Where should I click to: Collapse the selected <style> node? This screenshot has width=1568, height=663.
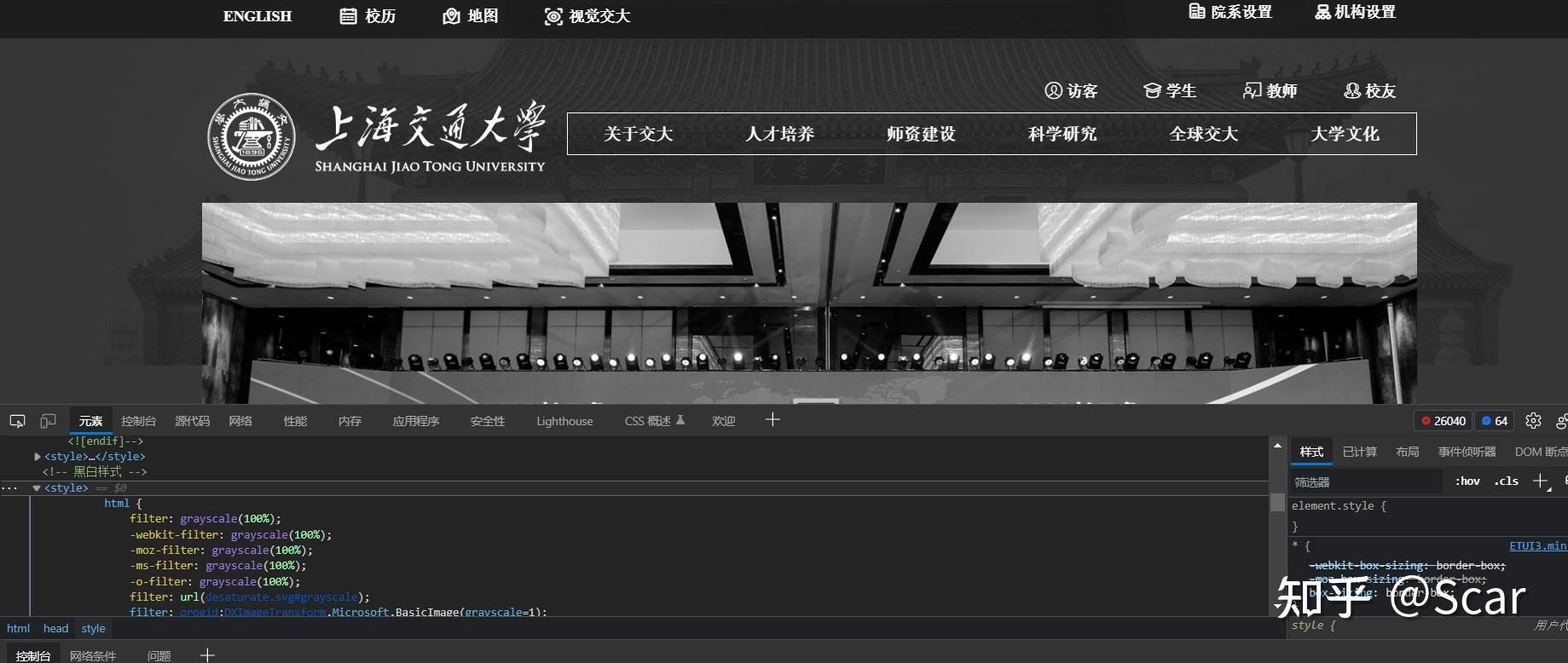[37, 488]
